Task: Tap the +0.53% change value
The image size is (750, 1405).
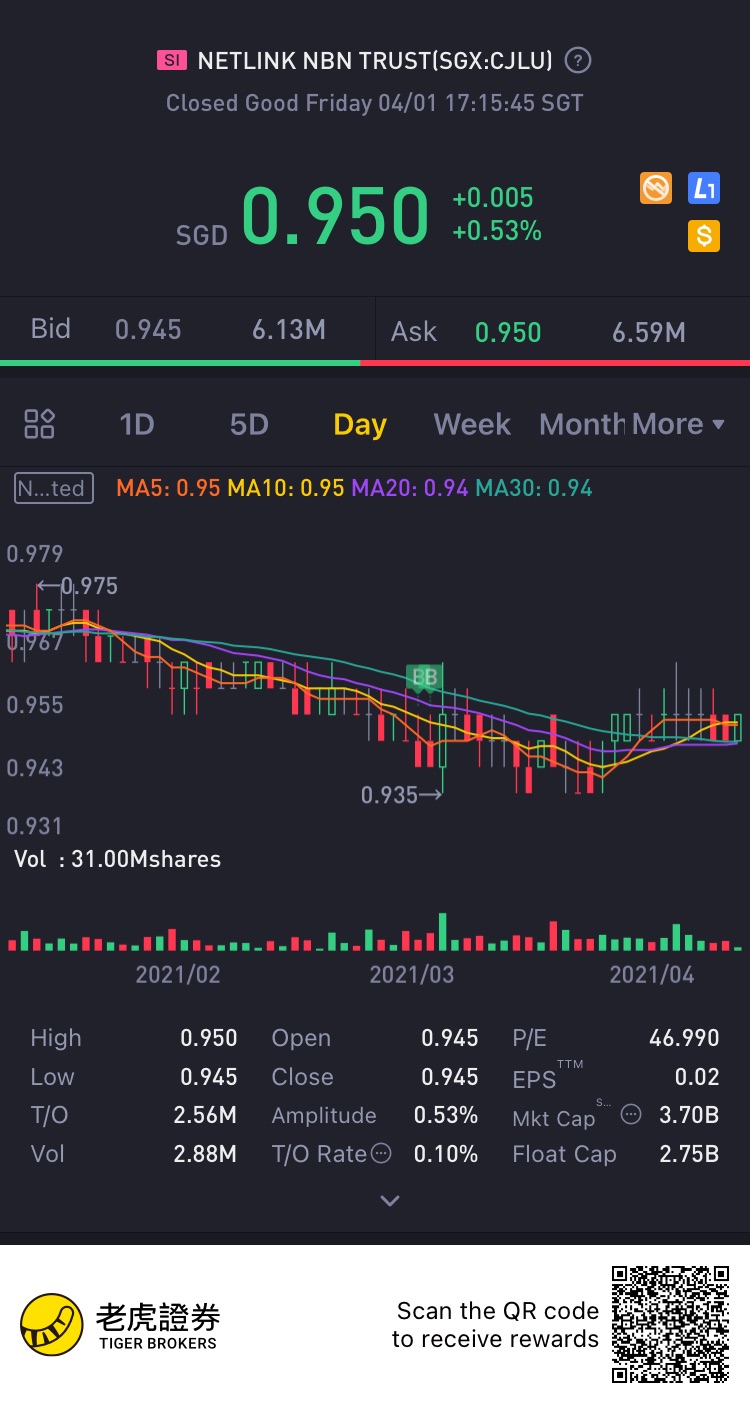Action: click(x=497, y=231)
